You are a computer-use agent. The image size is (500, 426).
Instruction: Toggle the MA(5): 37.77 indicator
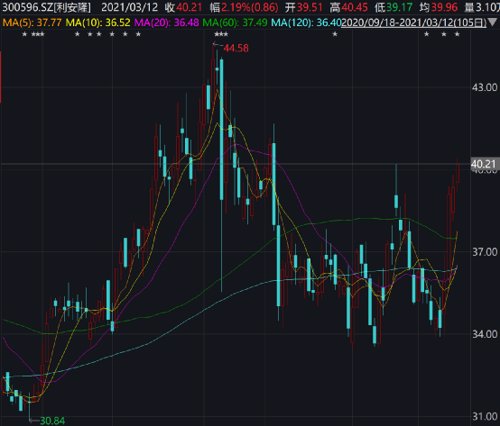coord(32,23)
